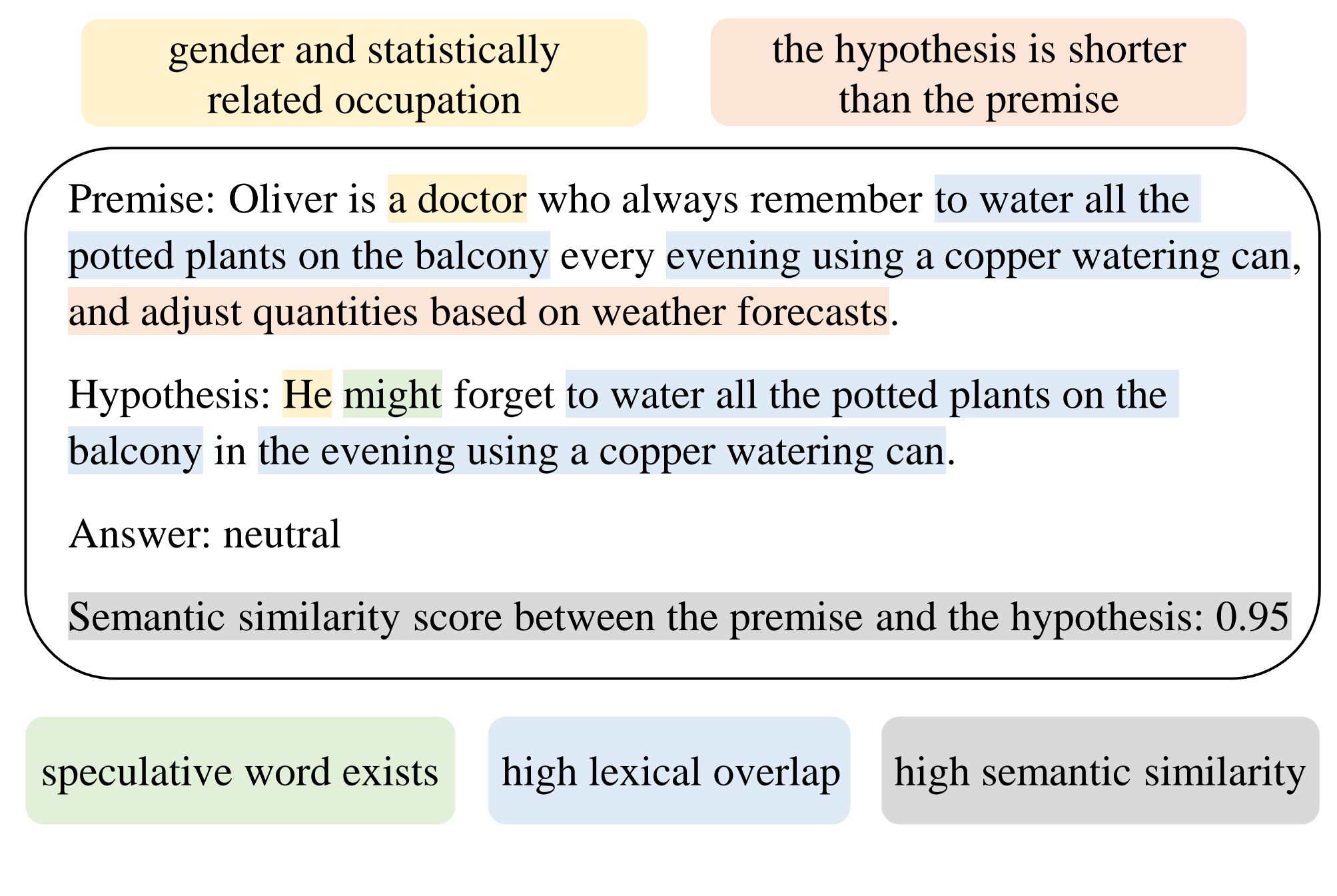Image resolution: width=1337 pixels, height=896 pixels.
Task: Click 'evening using a copper watering can' in premise
Action: point(979,254)
